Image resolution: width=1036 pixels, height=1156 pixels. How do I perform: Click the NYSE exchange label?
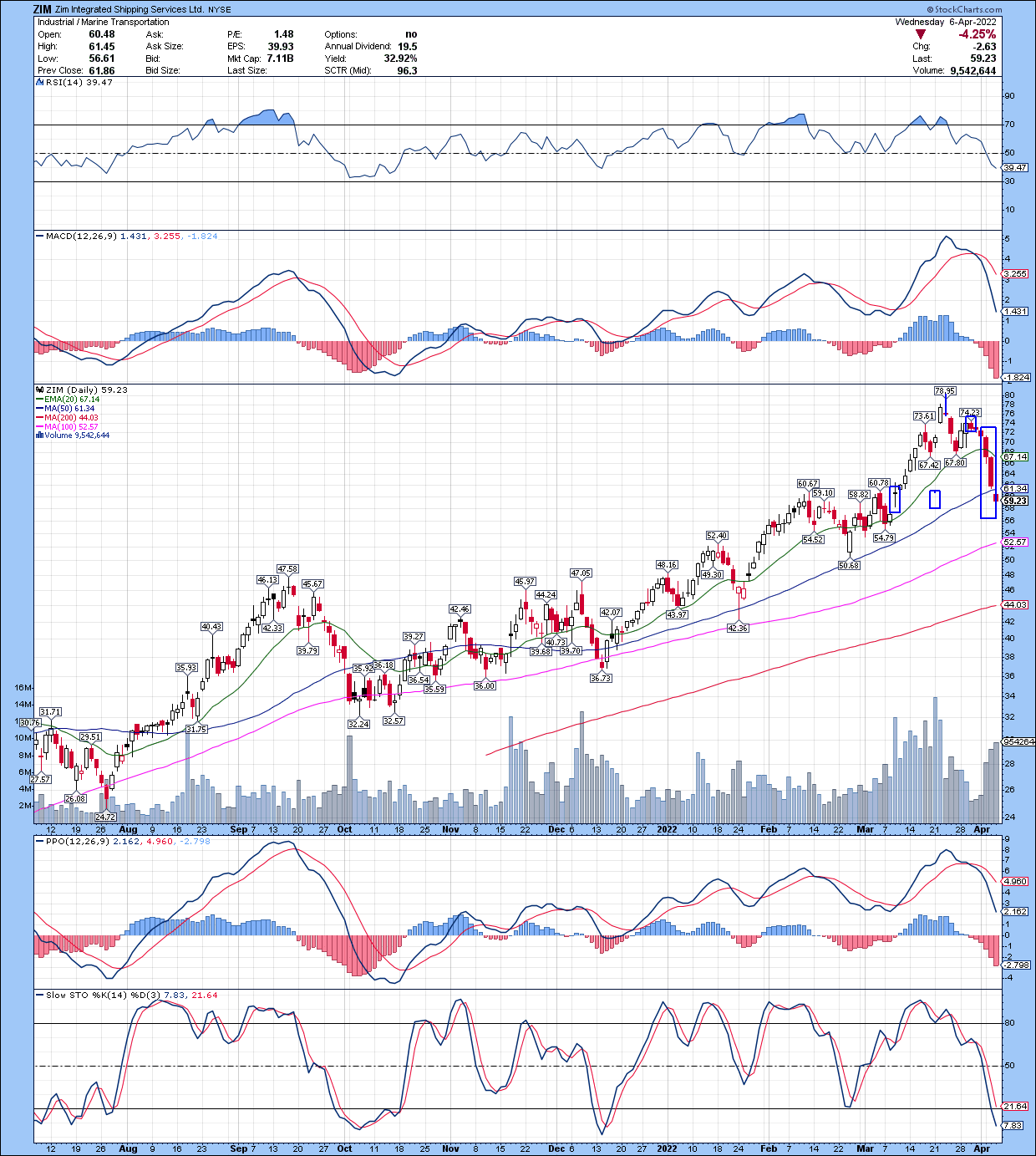[220, 10]
